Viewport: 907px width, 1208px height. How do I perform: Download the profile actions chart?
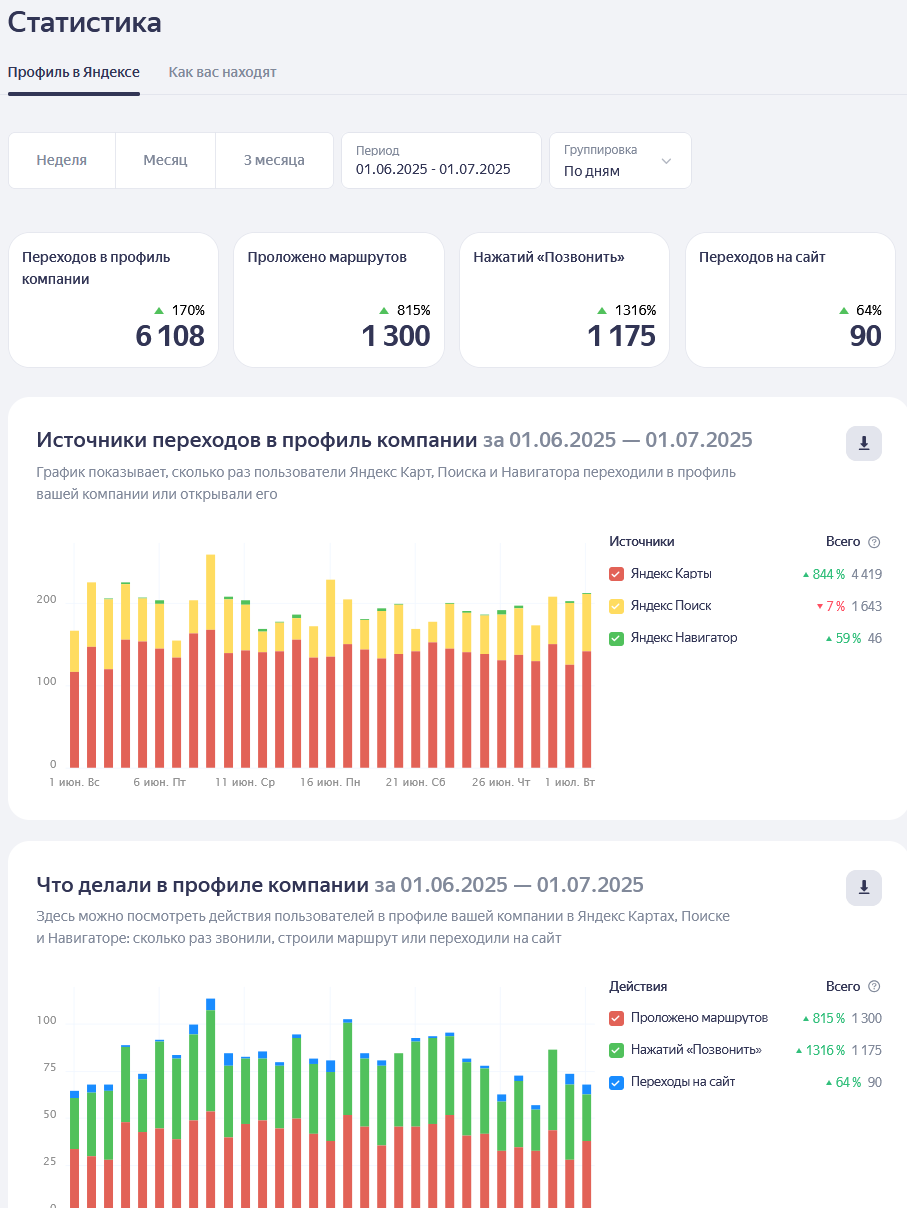coord(864,887)
